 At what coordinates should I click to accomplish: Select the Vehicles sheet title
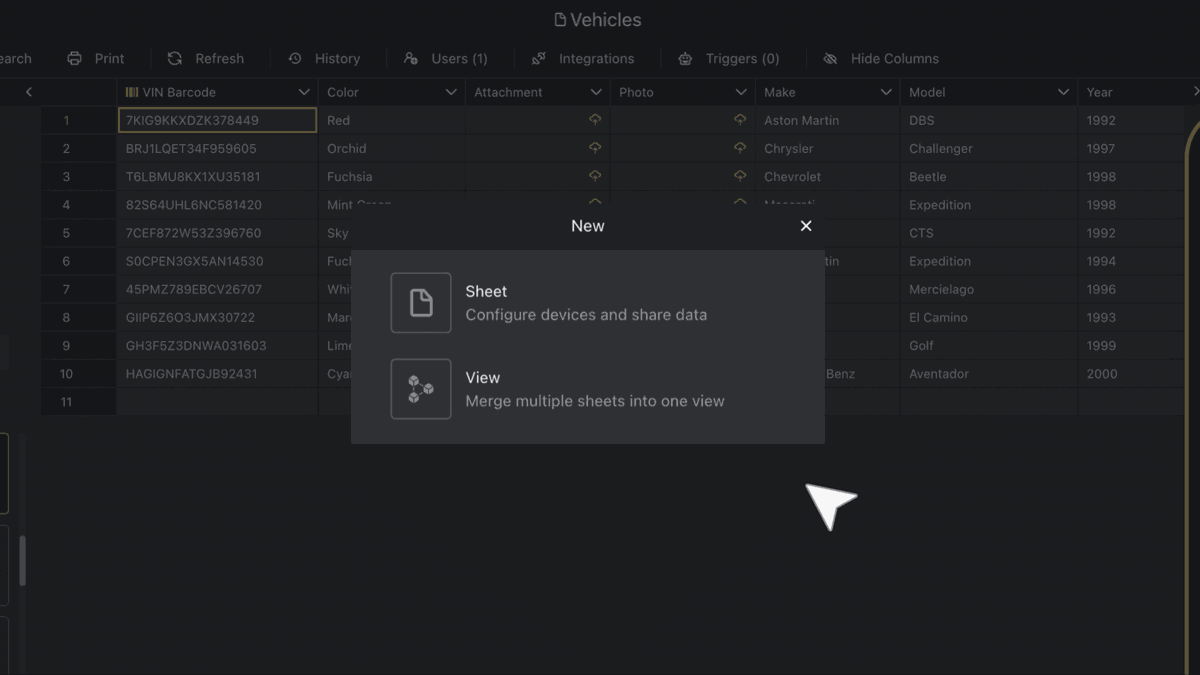pyautogui.click(x=597, y=19)
